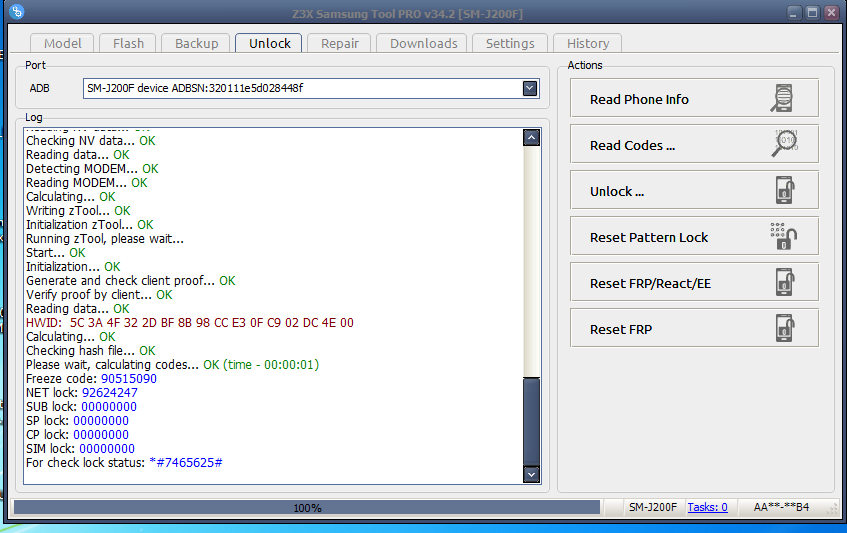Click the 'Checking NV data... OK' log line
Viewport: 847px width, 533px height.
[91, 140]
